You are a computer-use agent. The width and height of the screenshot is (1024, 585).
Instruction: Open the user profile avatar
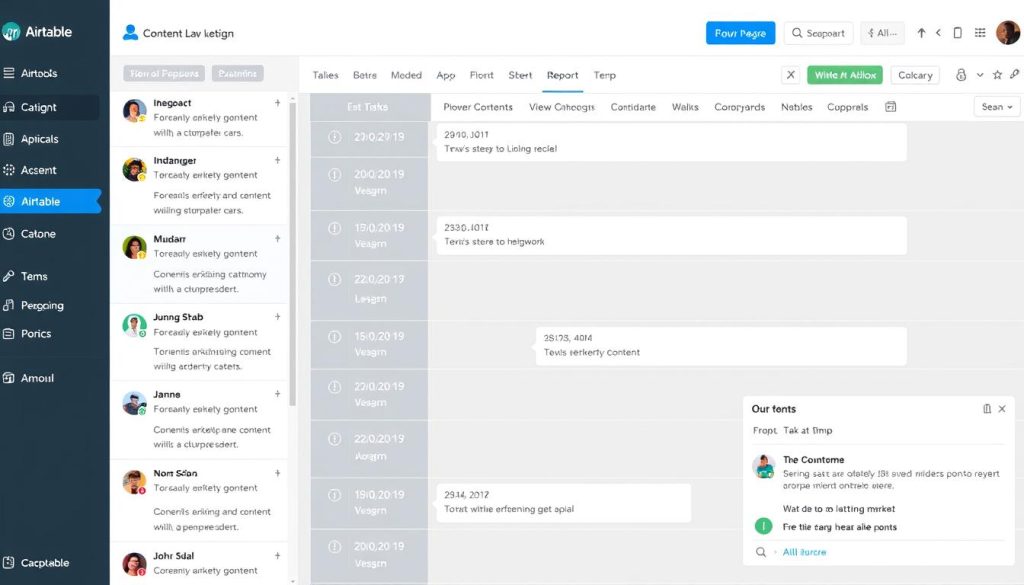[1008, 33]
